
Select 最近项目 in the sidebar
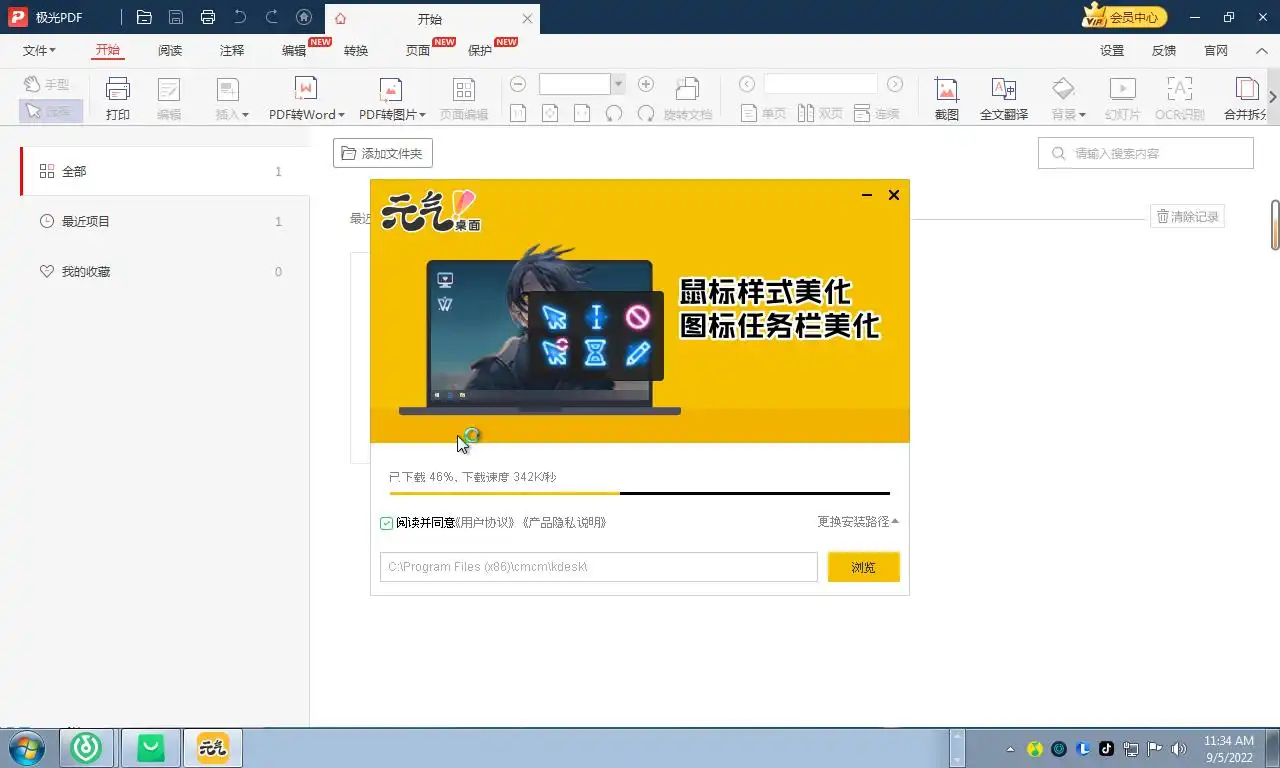(x=165, y=221)
